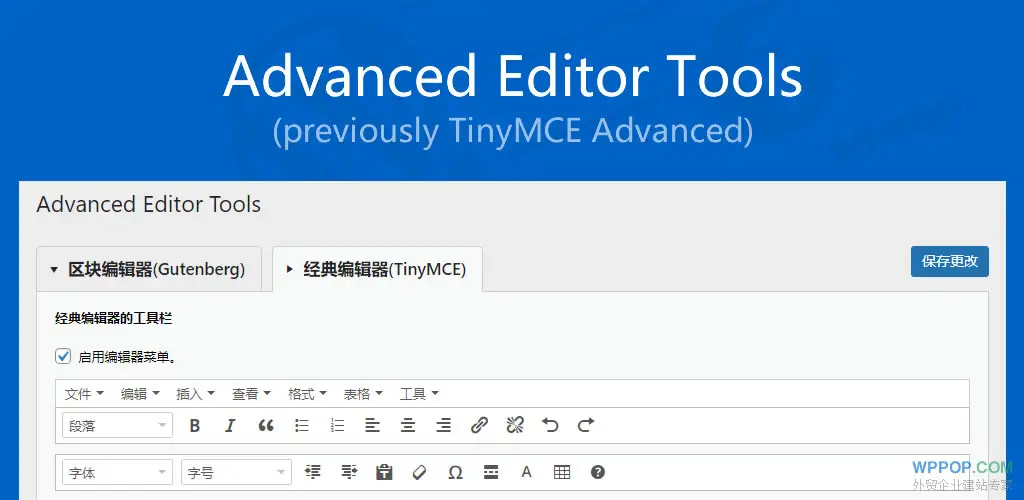Uncheck the 启用编辑器菜单 checkbox
1024x500 pixels.
[63, 356]
